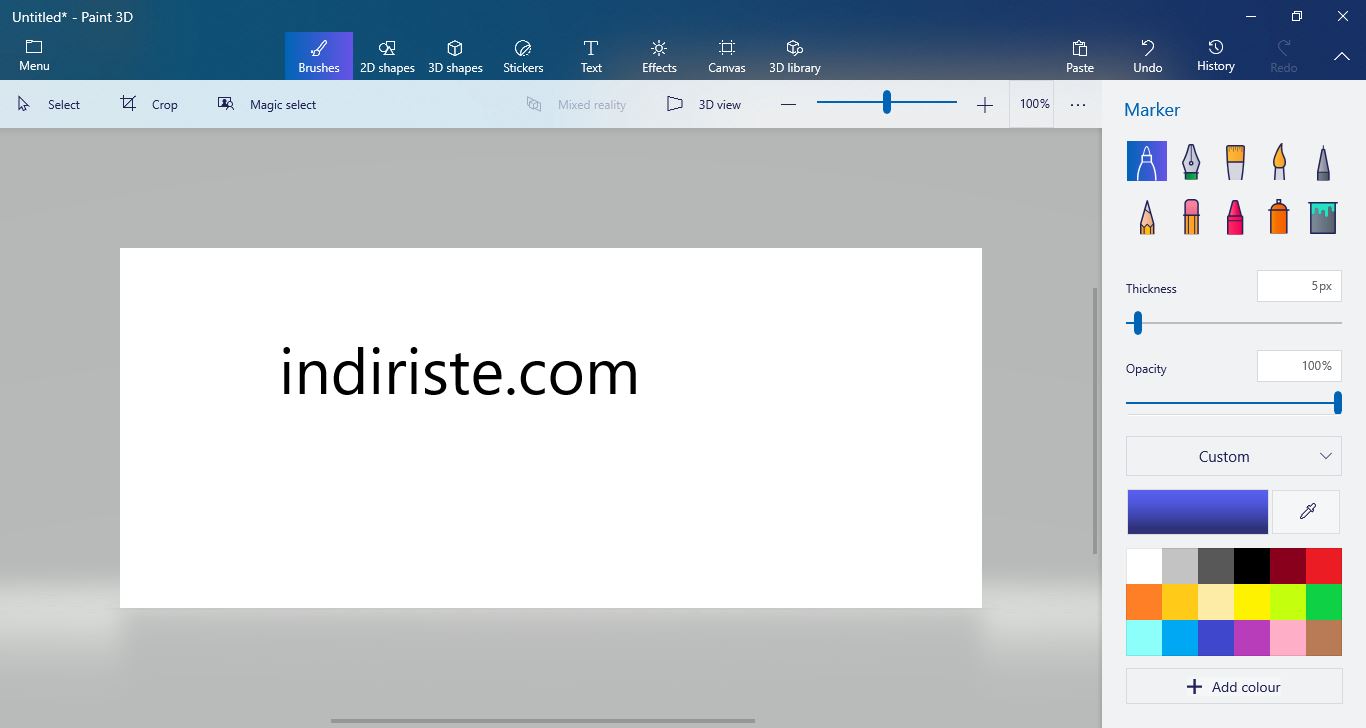1366x728 pixels.
Task: Switch to the Effects tab
Action: pos(659,56)
